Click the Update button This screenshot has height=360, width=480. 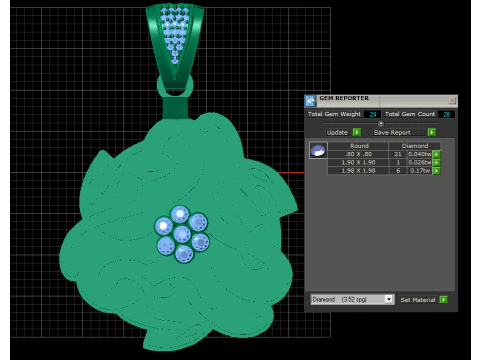[337, 132]
